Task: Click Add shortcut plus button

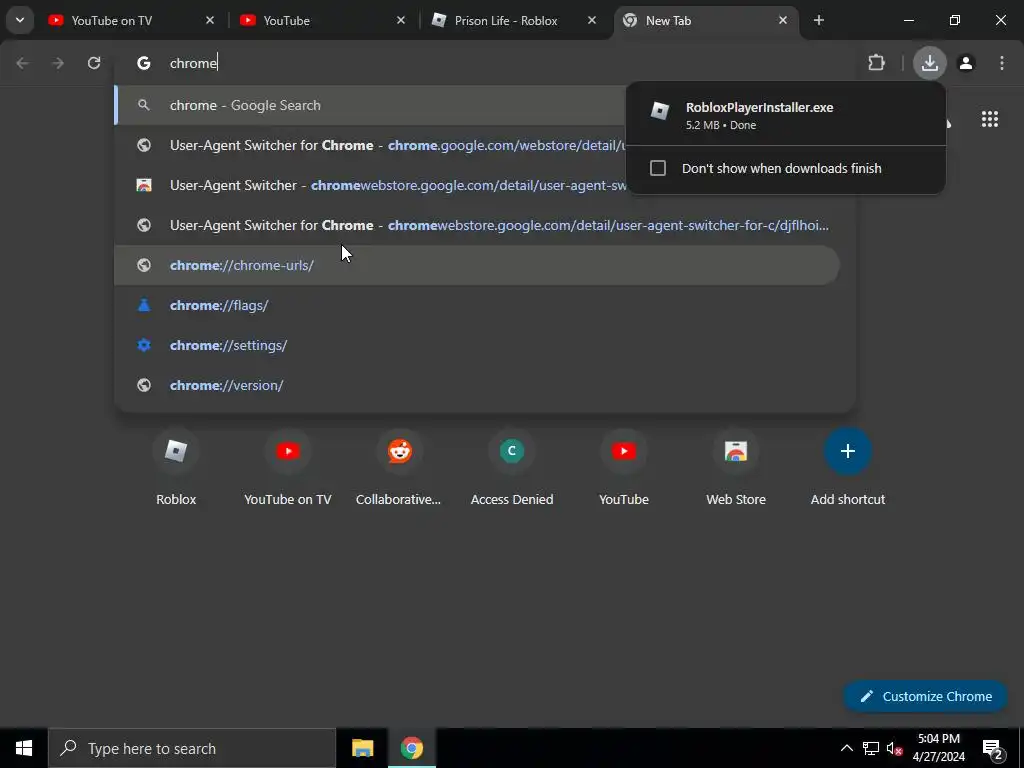Action: (x=848, y=451)
